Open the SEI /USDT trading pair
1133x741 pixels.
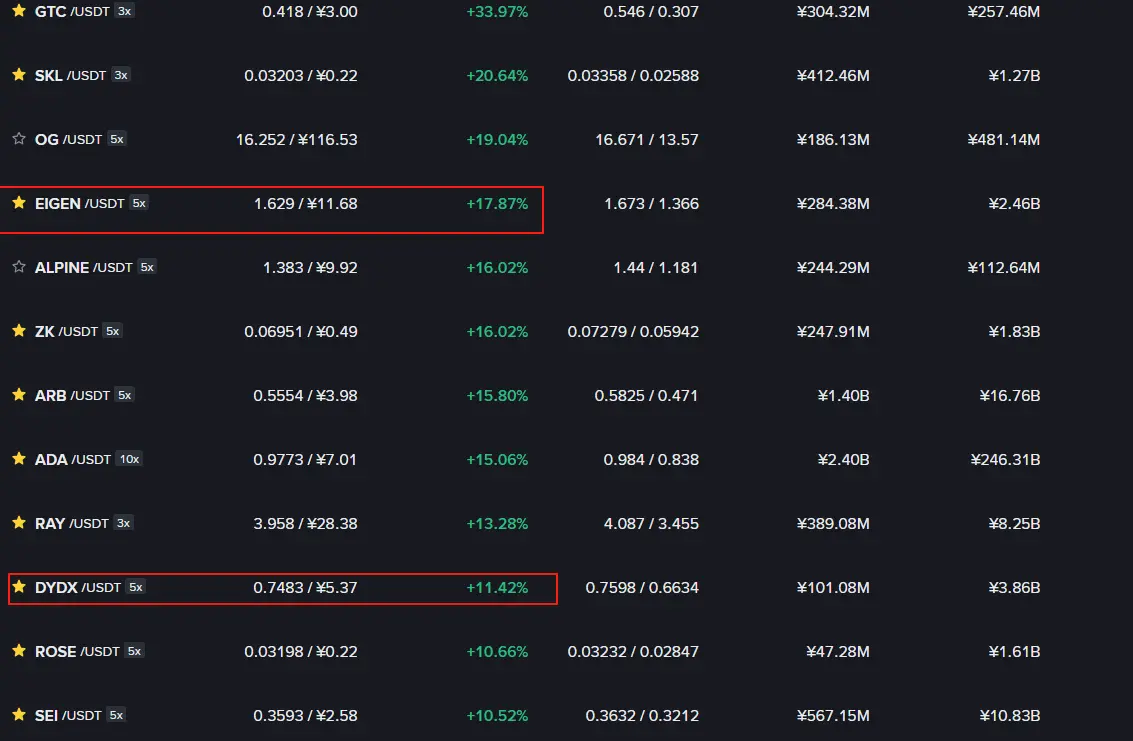[69, 716]
